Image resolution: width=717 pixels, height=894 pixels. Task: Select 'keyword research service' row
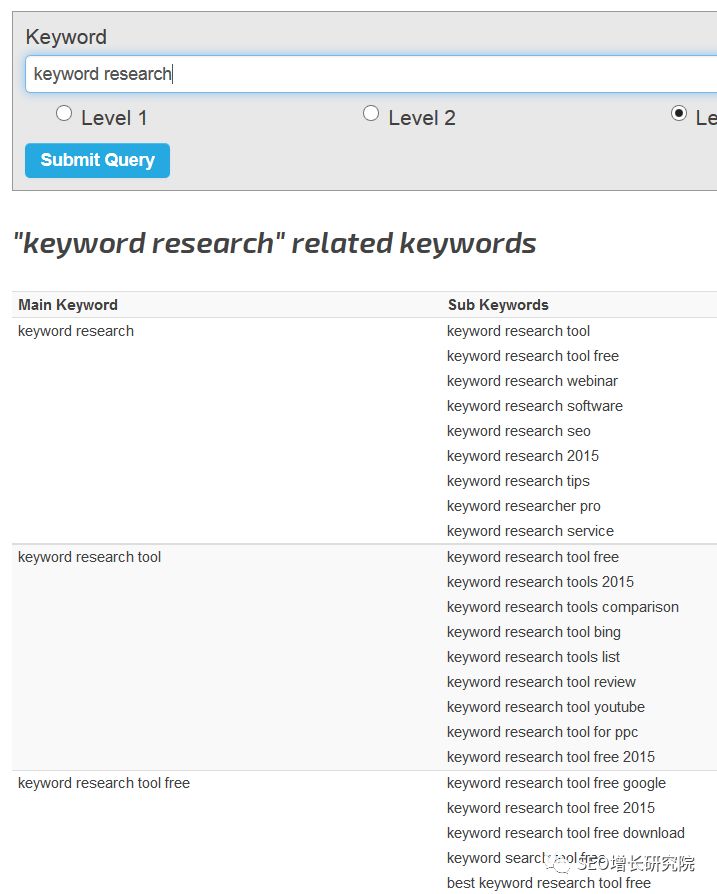point(530,531)
